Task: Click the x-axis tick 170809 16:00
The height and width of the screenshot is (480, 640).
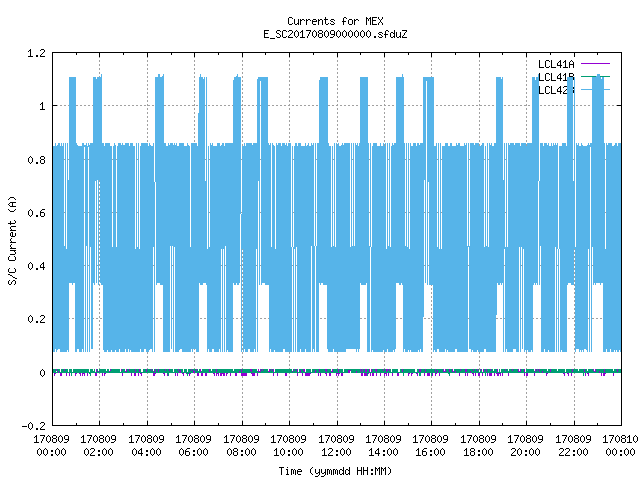Action: click(431, 446)
